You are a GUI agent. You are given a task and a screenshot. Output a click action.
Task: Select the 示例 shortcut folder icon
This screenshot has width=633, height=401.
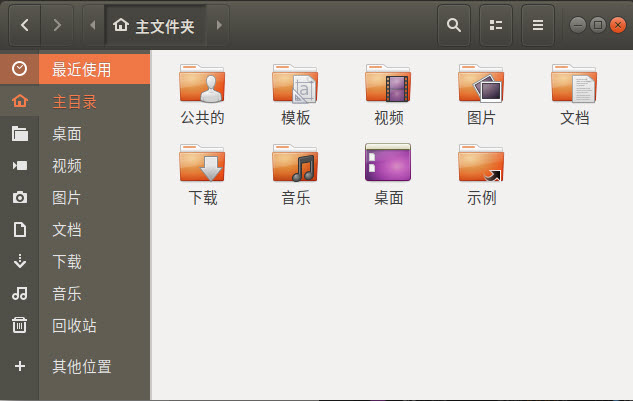[481, 163]
